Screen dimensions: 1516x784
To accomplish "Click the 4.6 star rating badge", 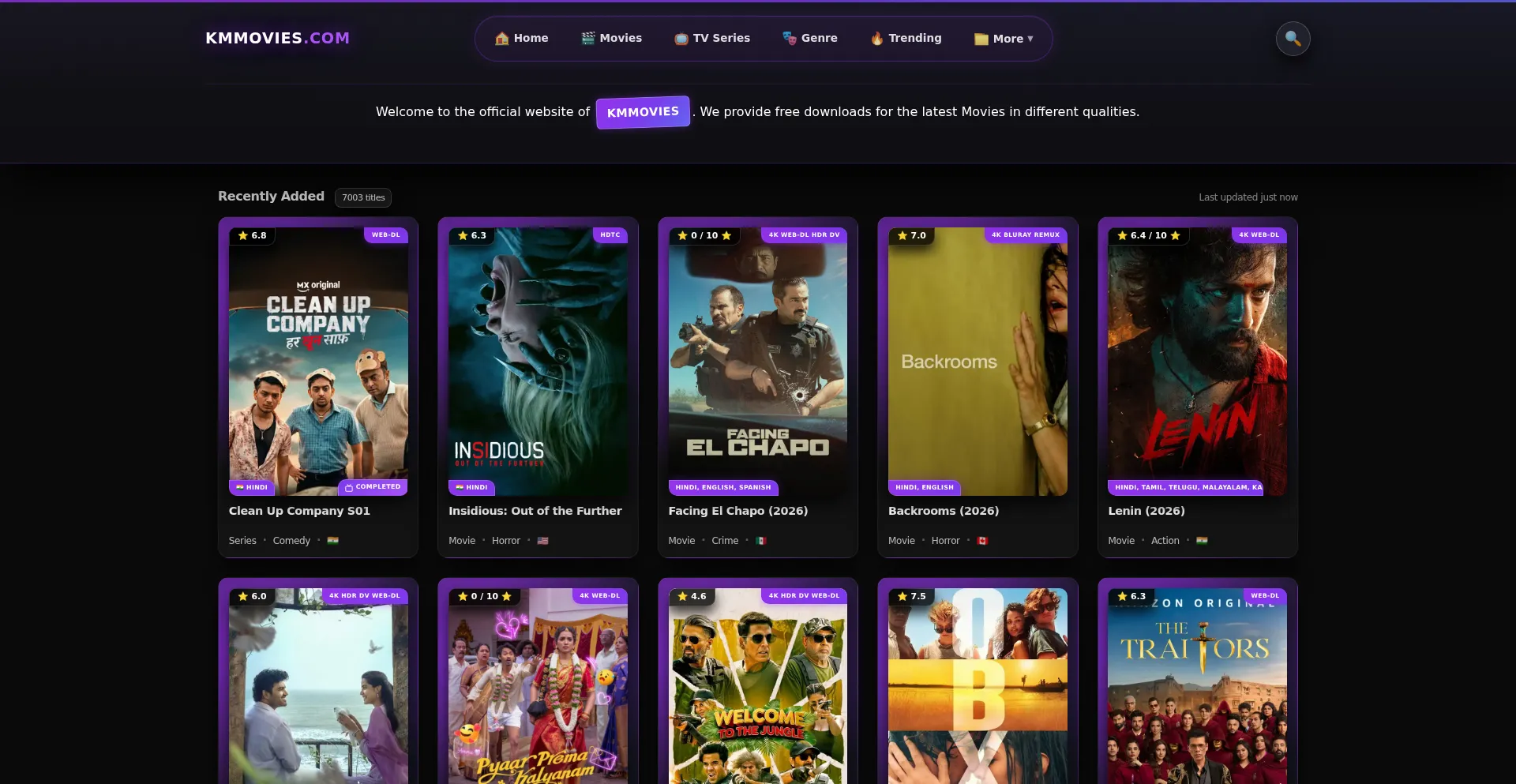I will point(692,596).
